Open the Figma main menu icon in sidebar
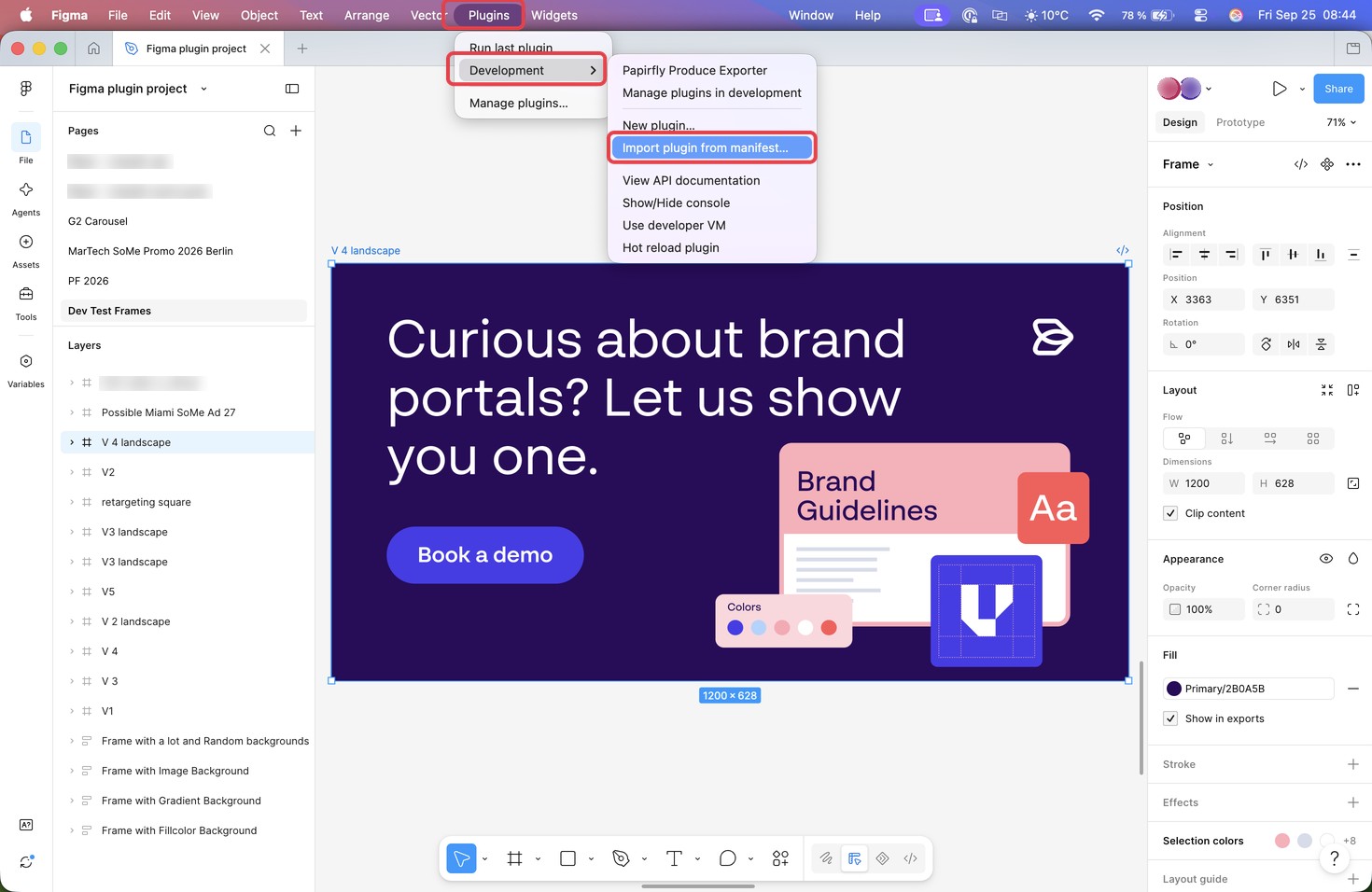Viewport: 1372px width, 892px height. point(26,88)
